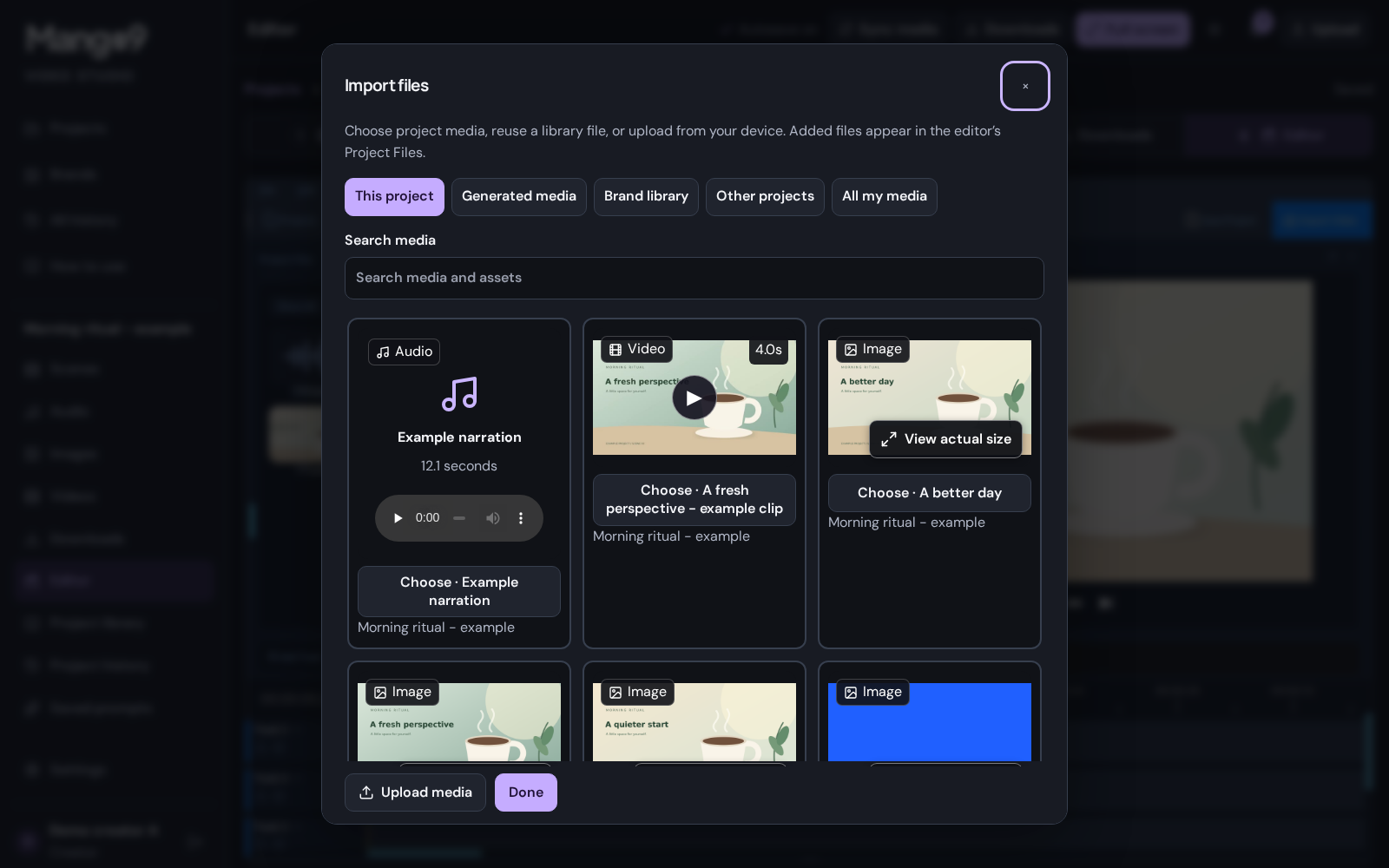Select the This project tab

(x=394, y=197)
